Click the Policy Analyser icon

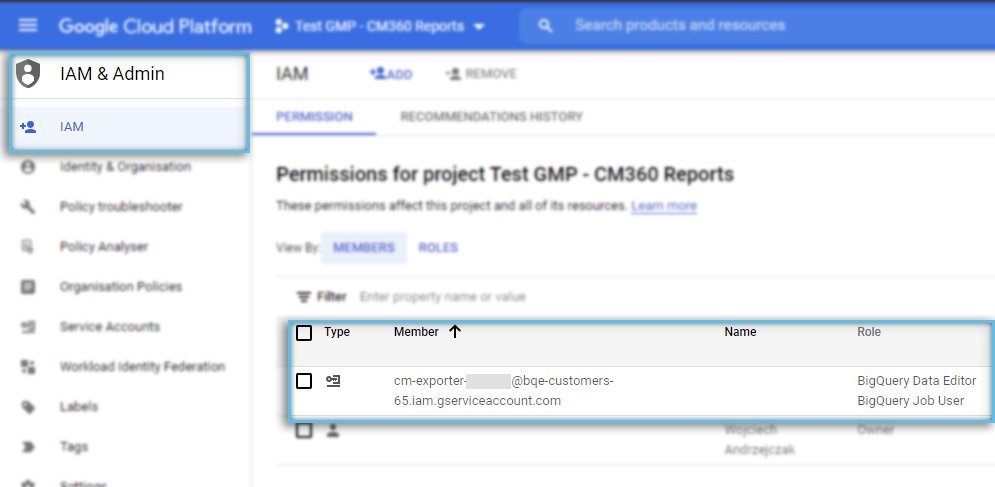[x=28, y=247]
